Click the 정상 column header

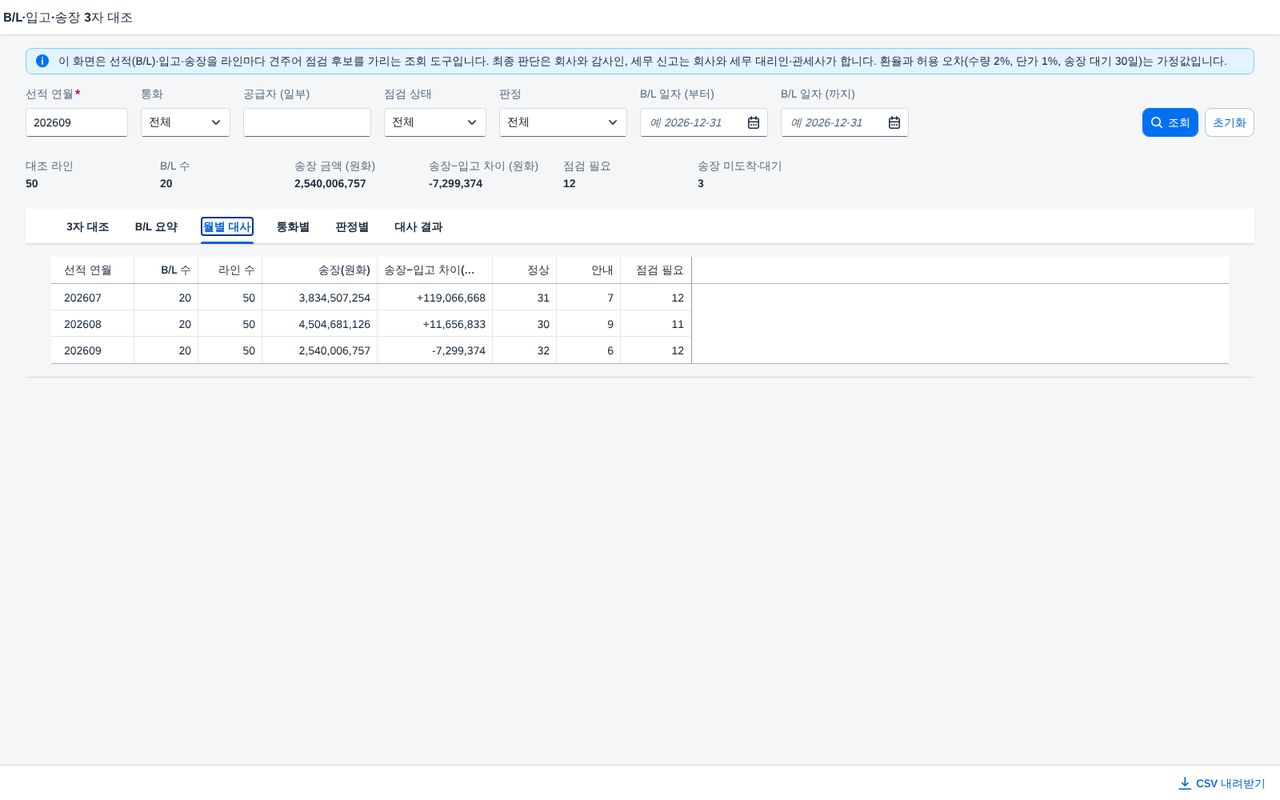point(525,270)
